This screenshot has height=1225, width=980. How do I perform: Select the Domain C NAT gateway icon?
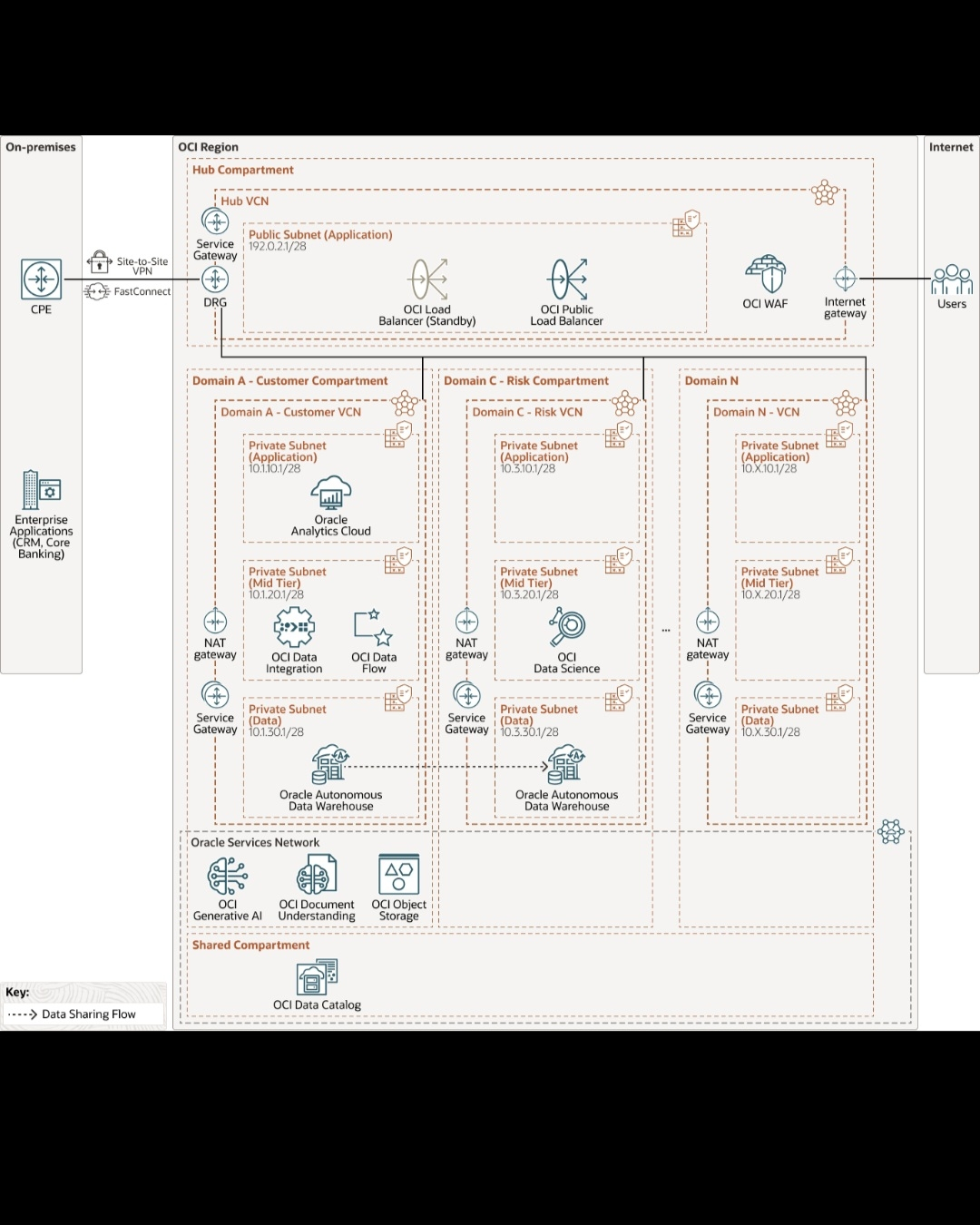tap(466, 622)
